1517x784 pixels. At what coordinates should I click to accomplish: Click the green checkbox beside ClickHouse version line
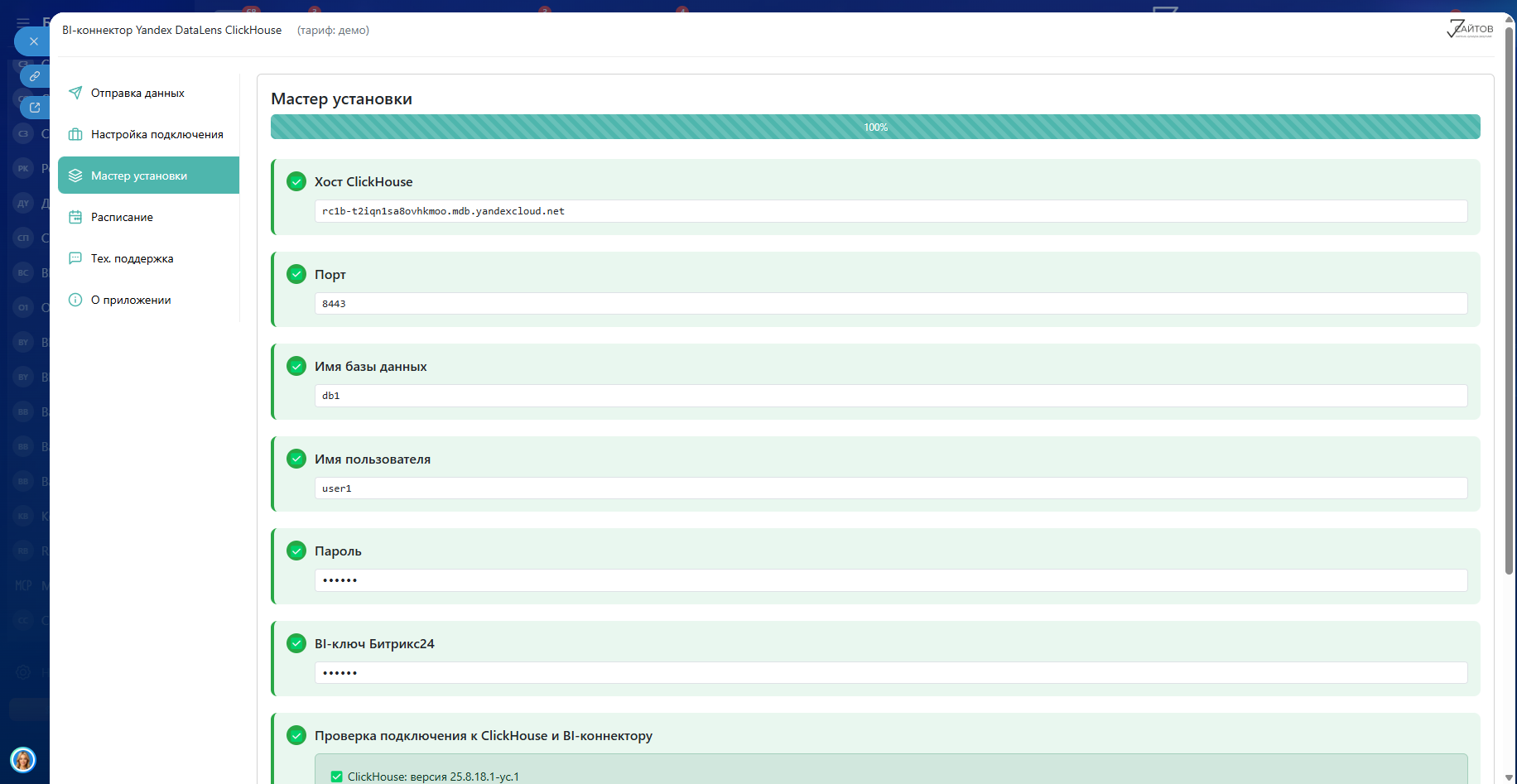click(336, 777)
